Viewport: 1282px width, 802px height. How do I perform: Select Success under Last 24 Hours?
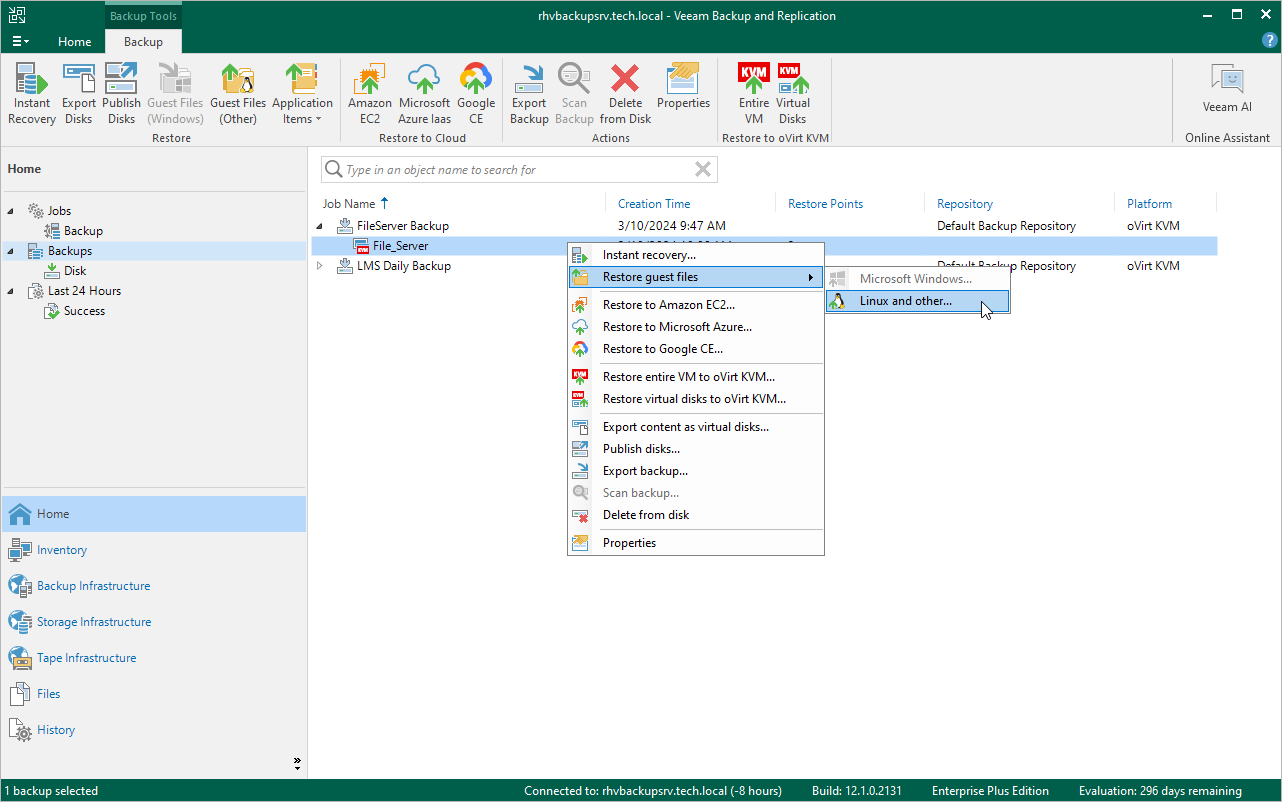coord(75,311)
